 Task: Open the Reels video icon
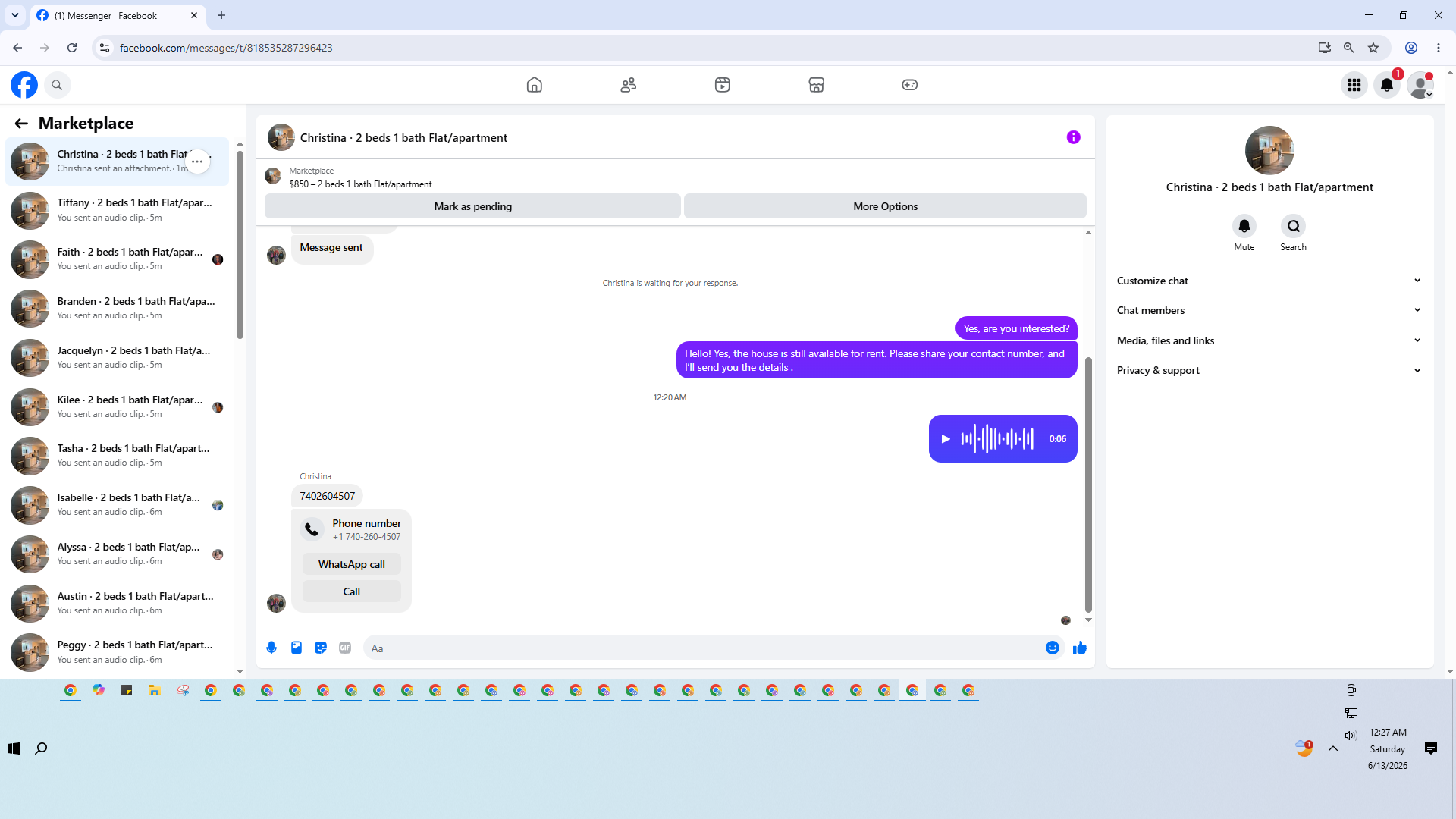723,85
